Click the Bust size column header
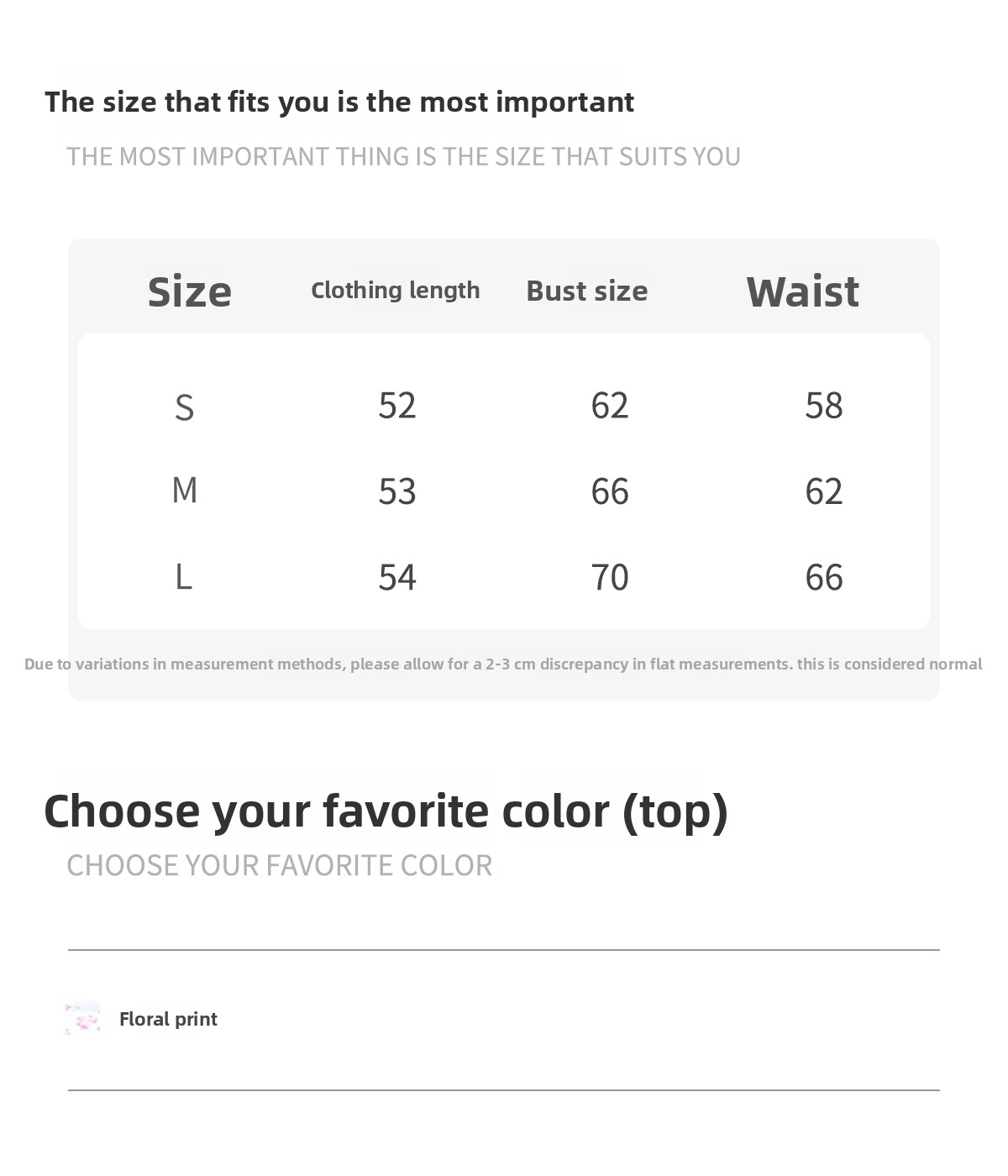Viewport: 1008px width, 1176px height. coord(587,291)
